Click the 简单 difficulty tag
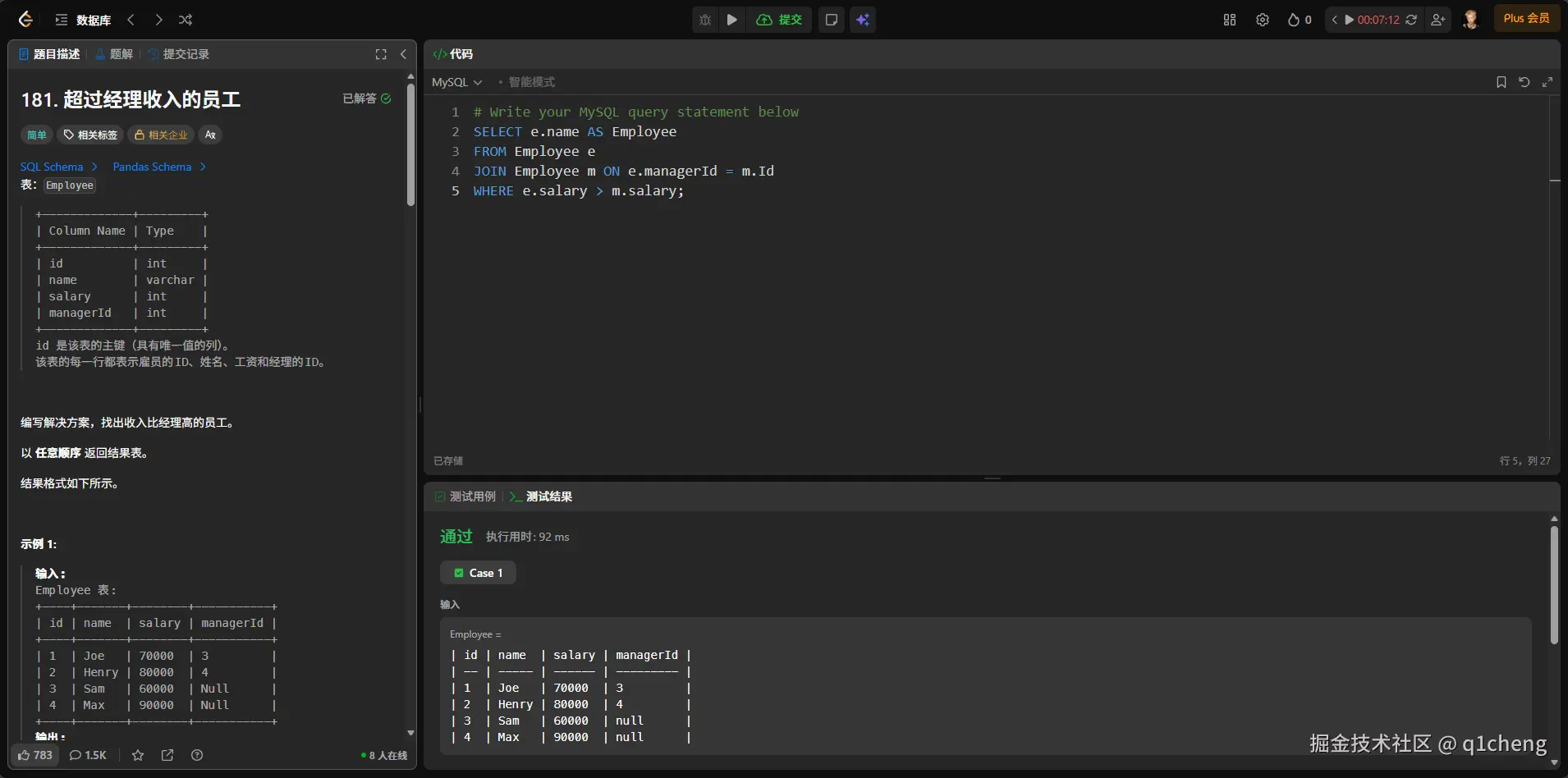This screenshot has height=778, width=1568. 37,135
